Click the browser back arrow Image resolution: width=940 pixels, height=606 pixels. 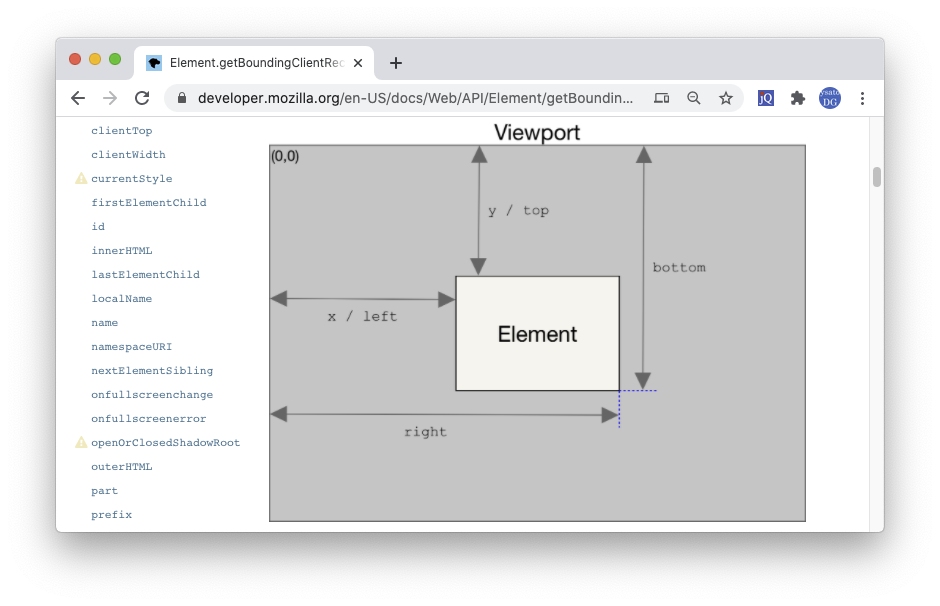tap(78, 98)
